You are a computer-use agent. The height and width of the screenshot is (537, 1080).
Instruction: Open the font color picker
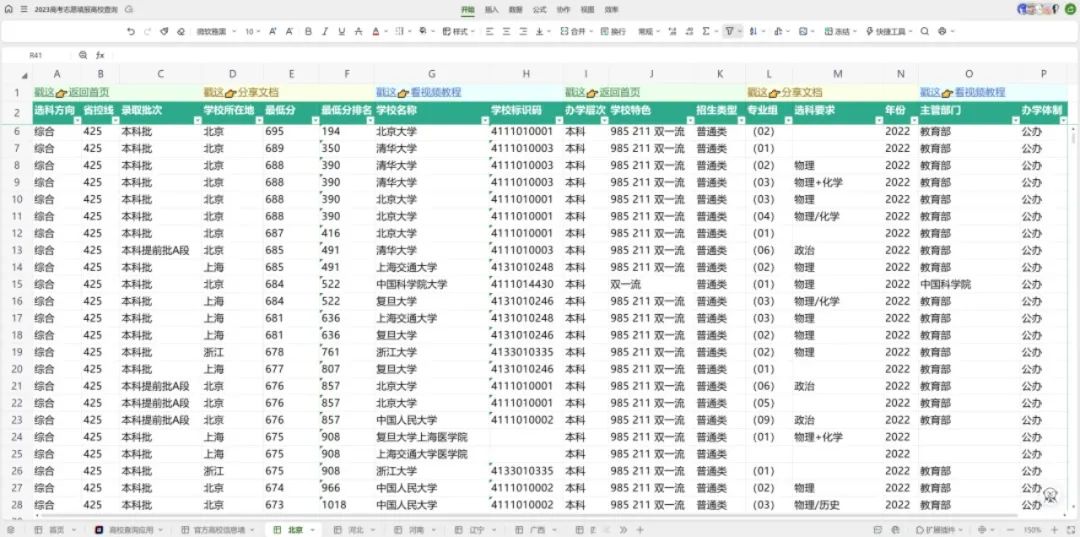[x=375, y=32]
